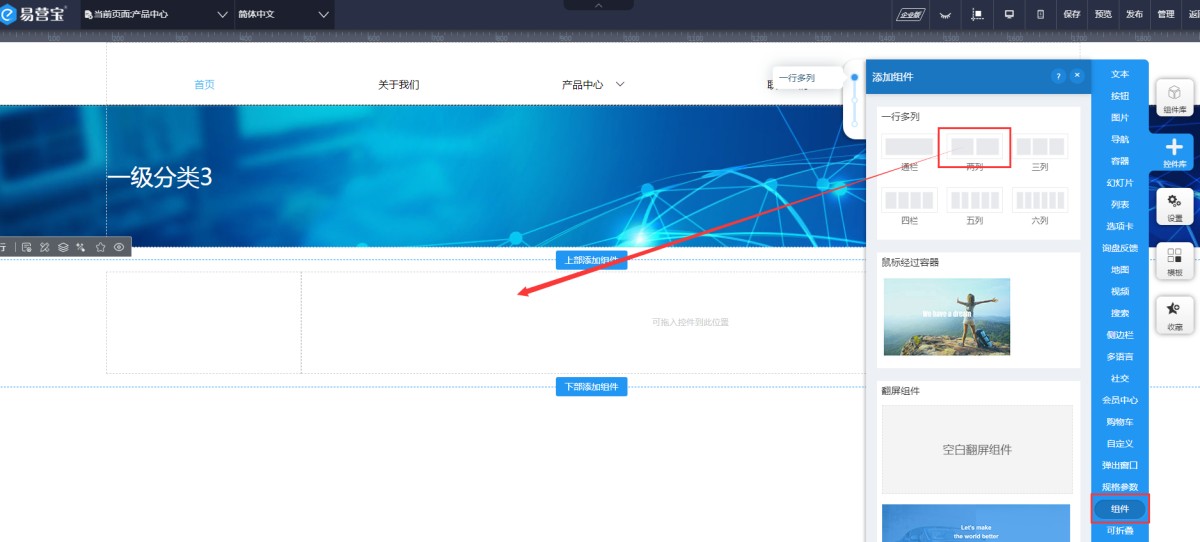1200x542 pixels.
Task: Open the 设置 gears panel
Action: point(1174,206)
